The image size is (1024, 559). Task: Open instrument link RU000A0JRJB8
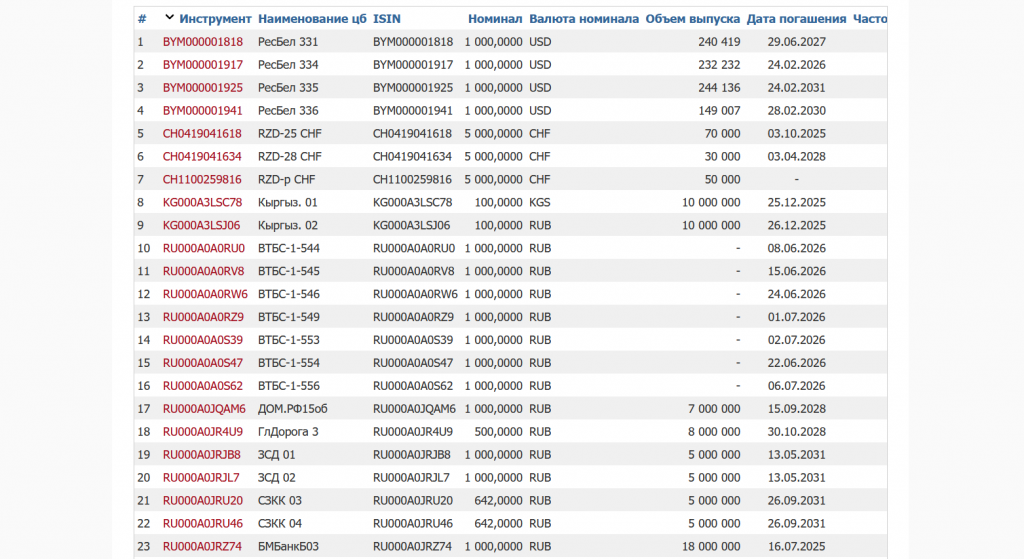[x=202, y=455]
